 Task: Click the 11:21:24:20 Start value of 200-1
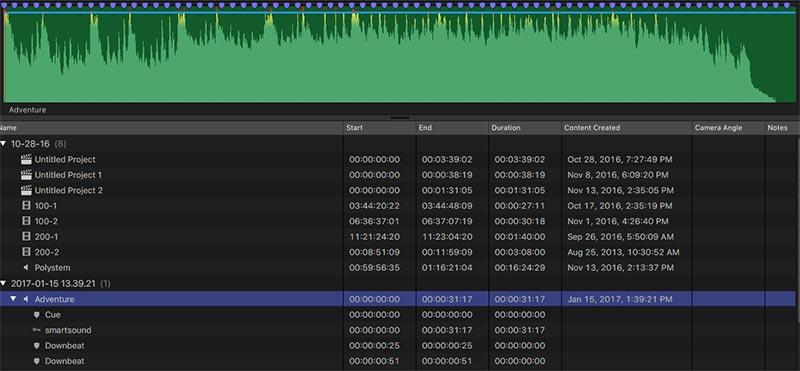coord(374,237)
